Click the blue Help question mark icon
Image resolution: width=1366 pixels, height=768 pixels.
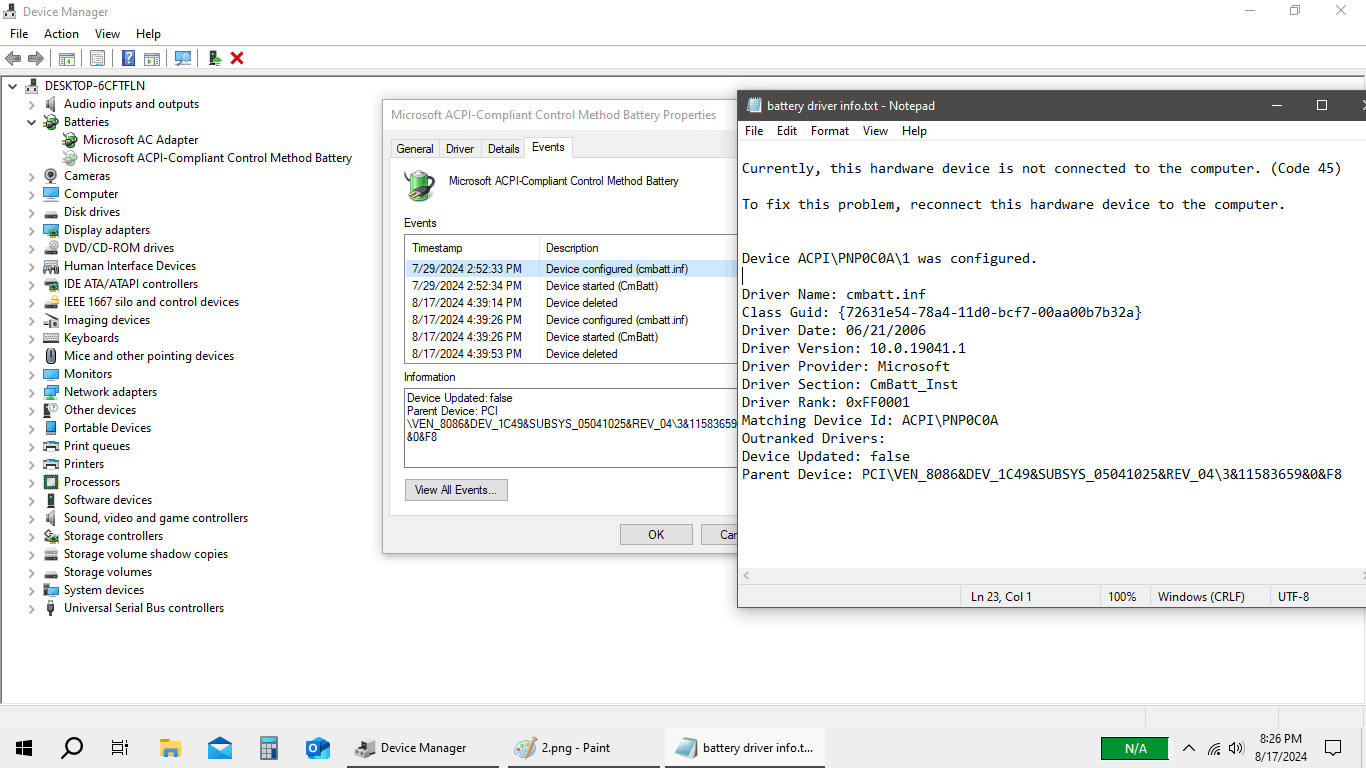129,58
